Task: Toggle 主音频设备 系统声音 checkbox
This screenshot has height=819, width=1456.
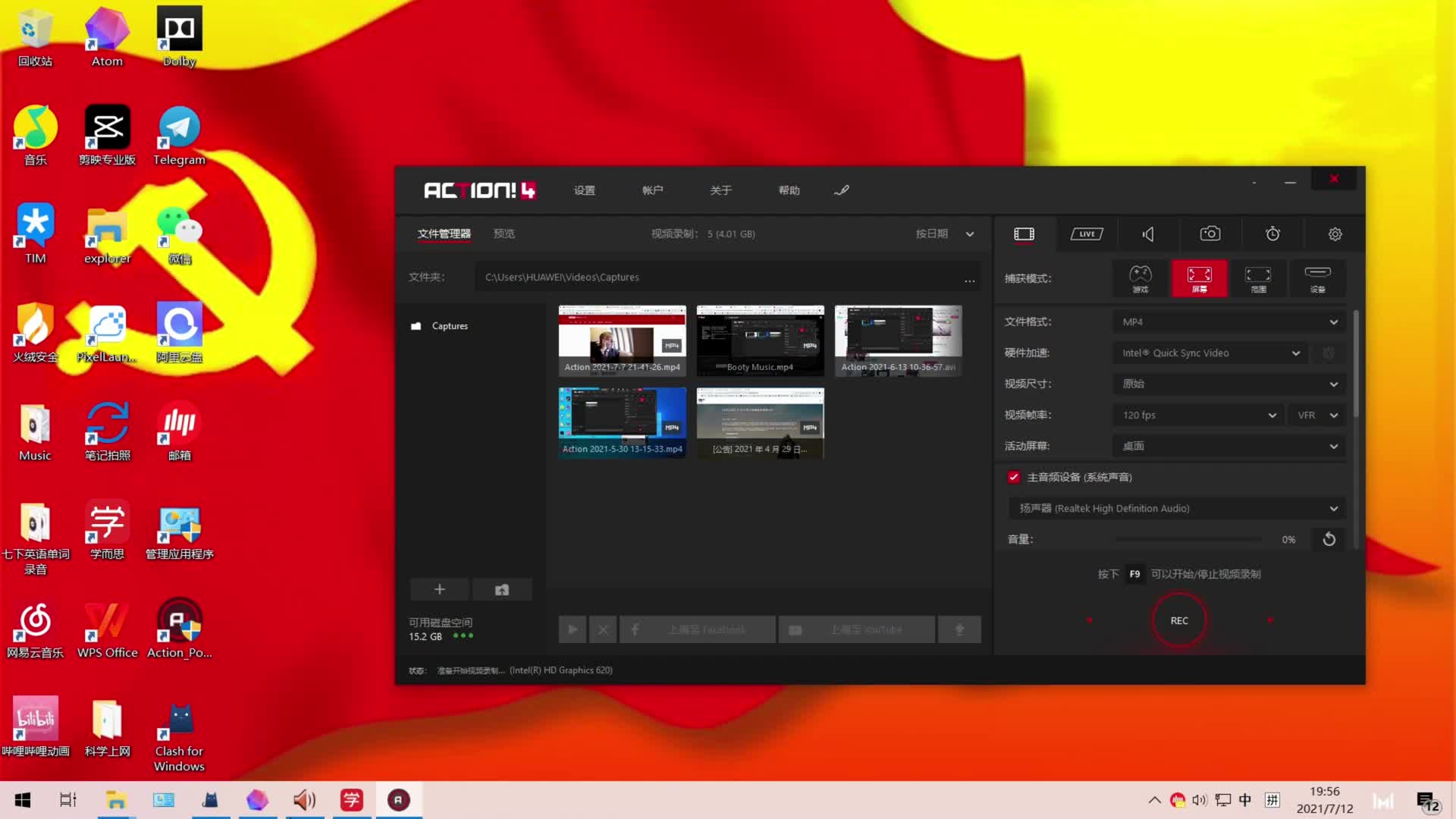Action: [1013, 477]
